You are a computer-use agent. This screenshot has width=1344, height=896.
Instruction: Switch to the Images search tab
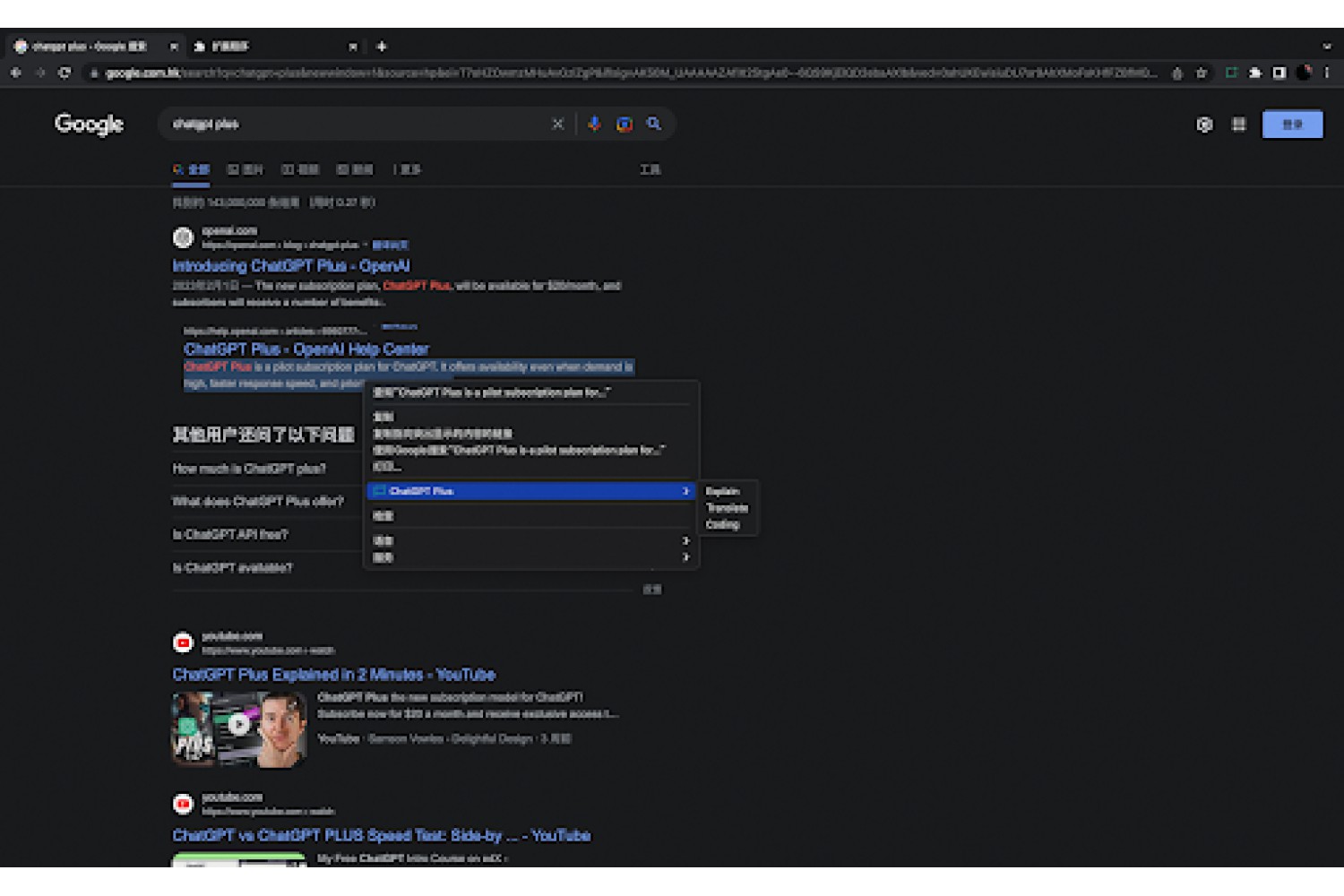click(x=246, y=169)
